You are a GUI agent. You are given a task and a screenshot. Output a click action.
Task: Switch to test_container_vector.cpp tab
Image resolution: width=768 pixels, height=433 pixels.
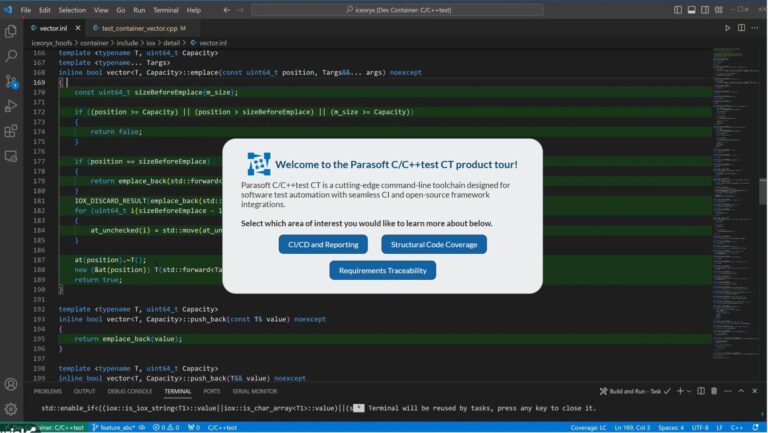coord(140,28)
